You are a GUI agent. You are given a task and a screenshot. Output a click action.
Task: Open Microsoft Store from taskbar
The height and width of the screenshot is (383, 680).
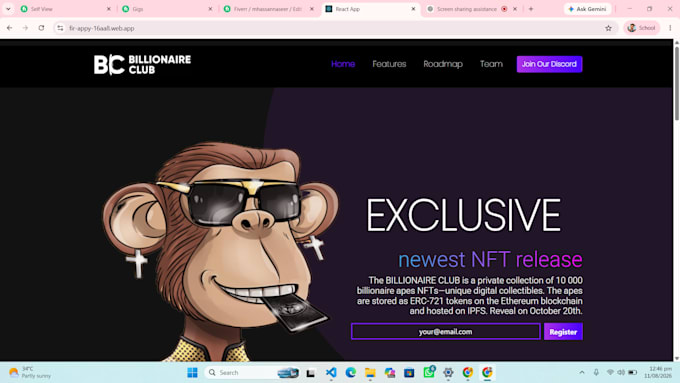[409, 373]
